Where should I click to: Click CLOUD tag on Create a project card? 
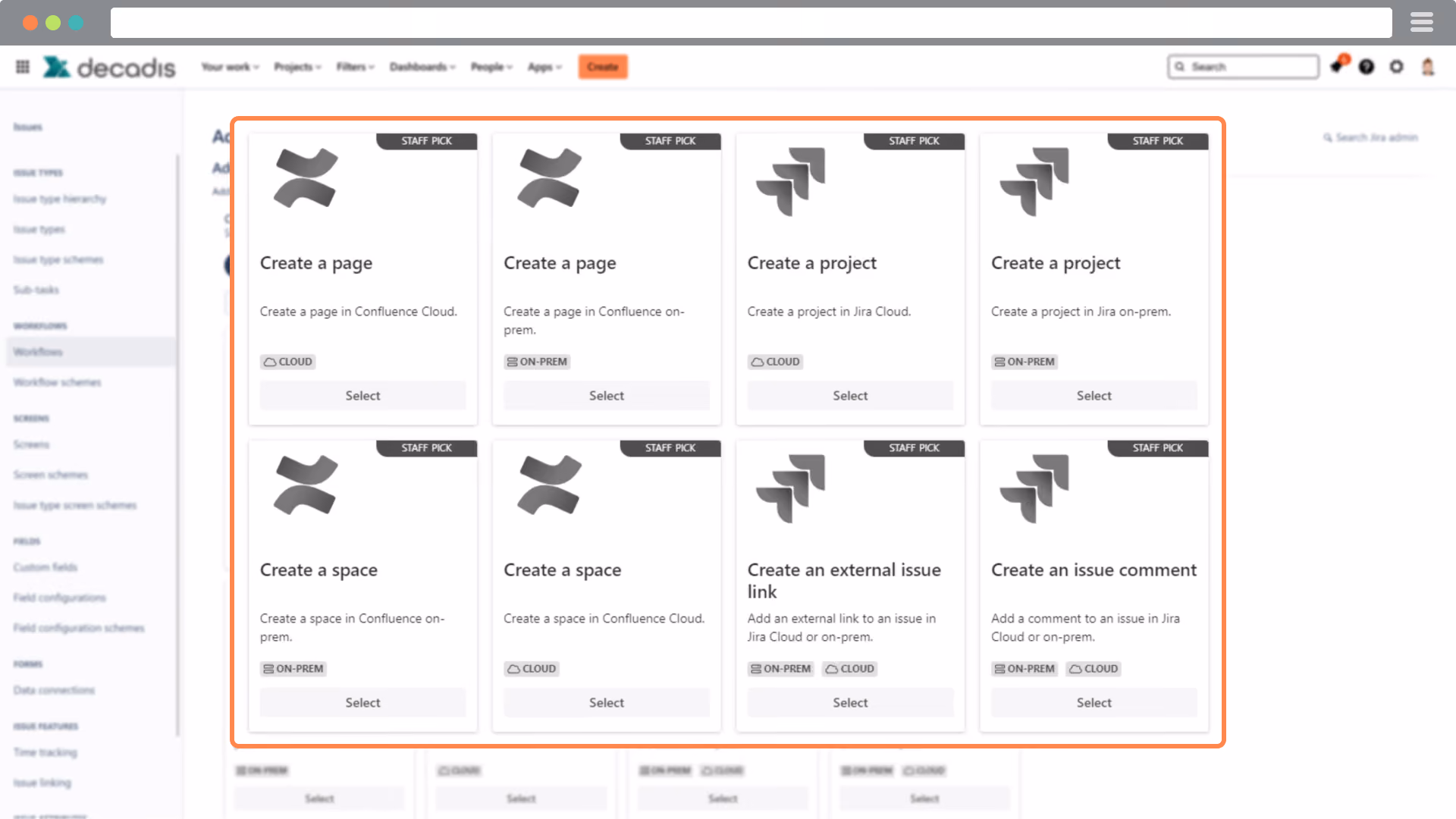point(775,362)
